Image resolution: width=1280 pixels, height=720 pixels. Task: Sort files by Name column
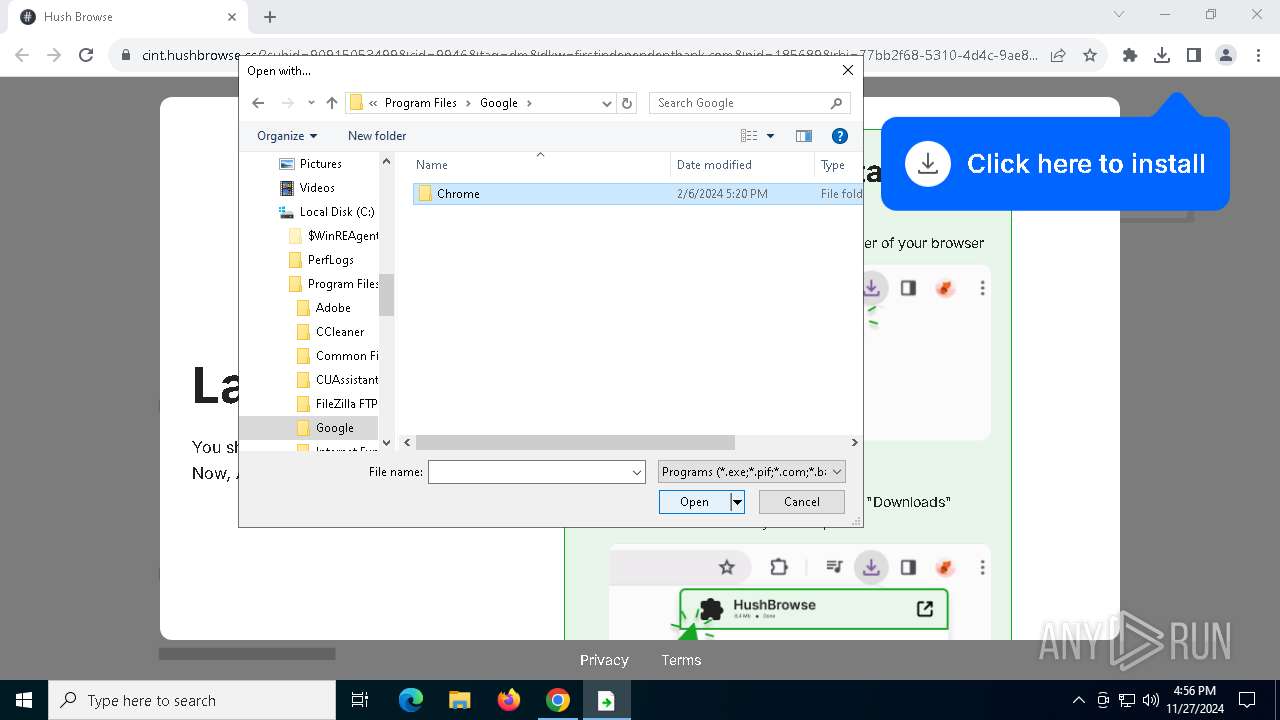[540, 165]
